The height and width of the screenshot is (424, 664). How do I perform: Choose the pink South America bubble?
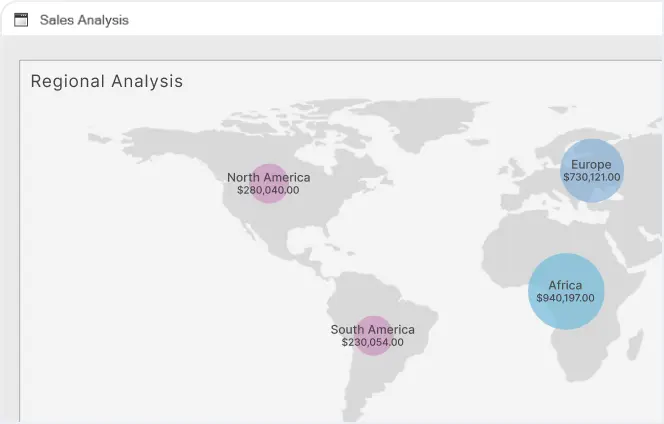click(x=373, y=335)
